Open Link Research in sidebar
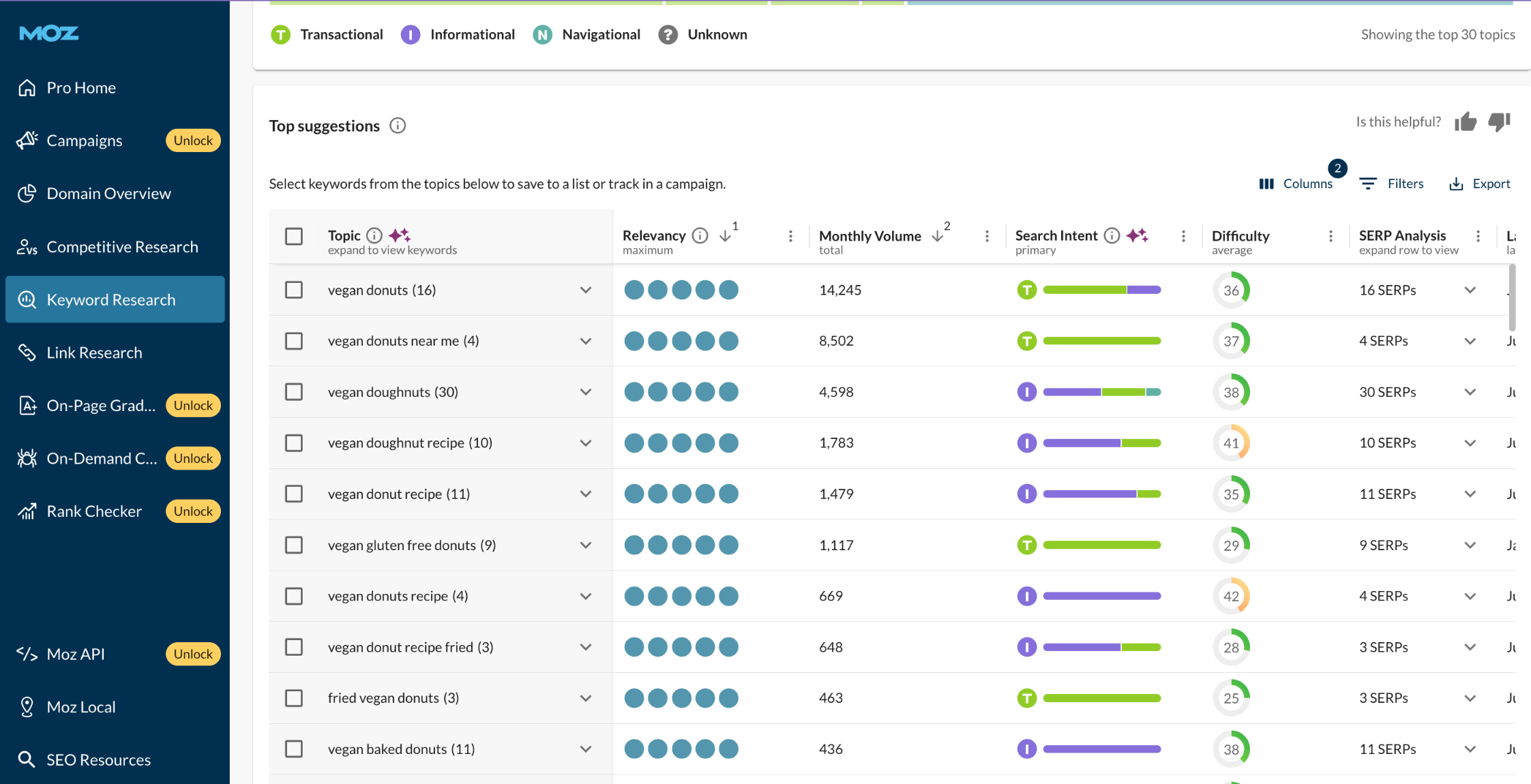Image resolution: width=1531 pixels, height=784 pixels. pyautogui.click(x=115, y=352)
